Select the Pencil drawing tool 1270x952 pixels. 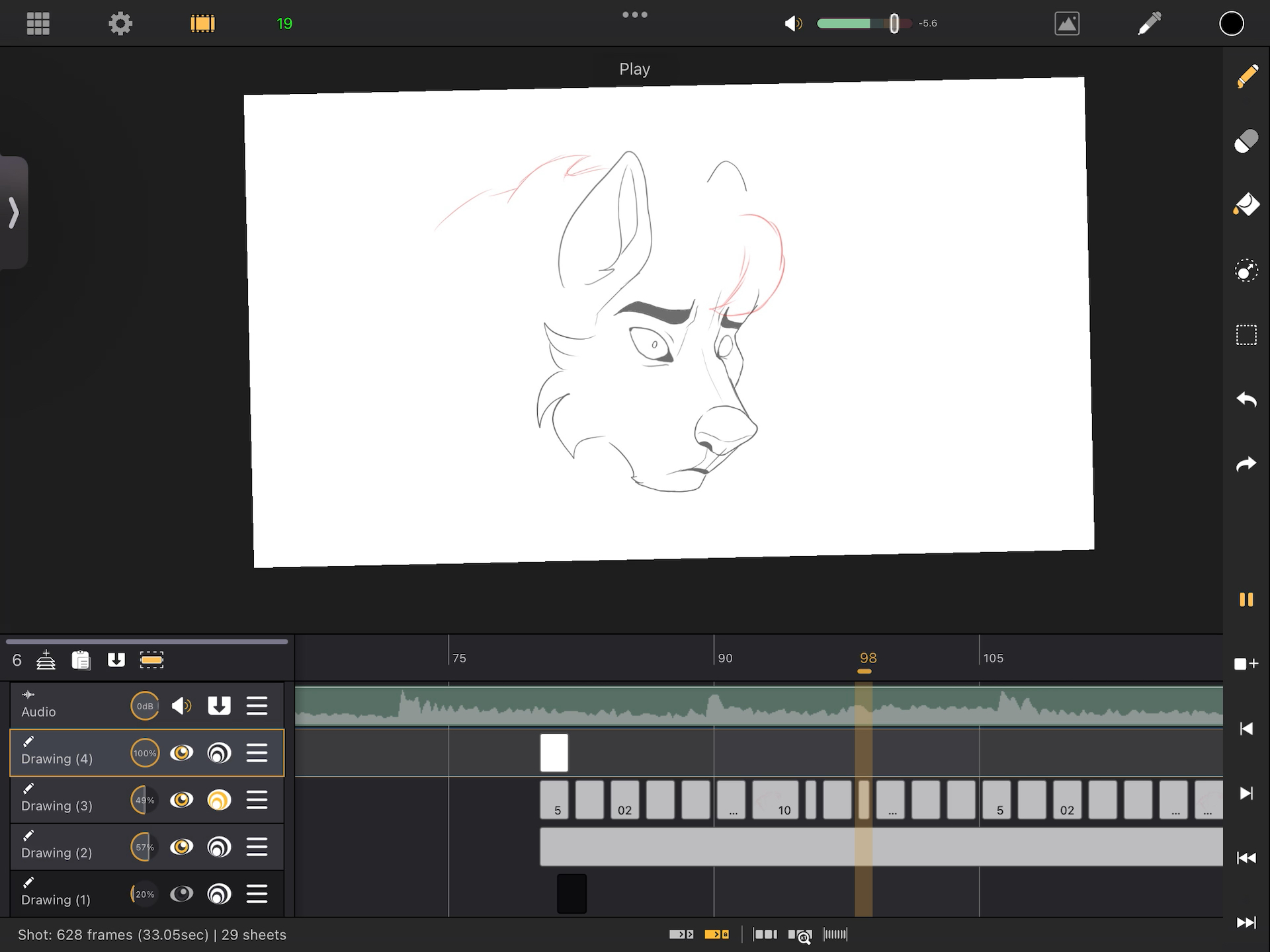click(1247, 76)
